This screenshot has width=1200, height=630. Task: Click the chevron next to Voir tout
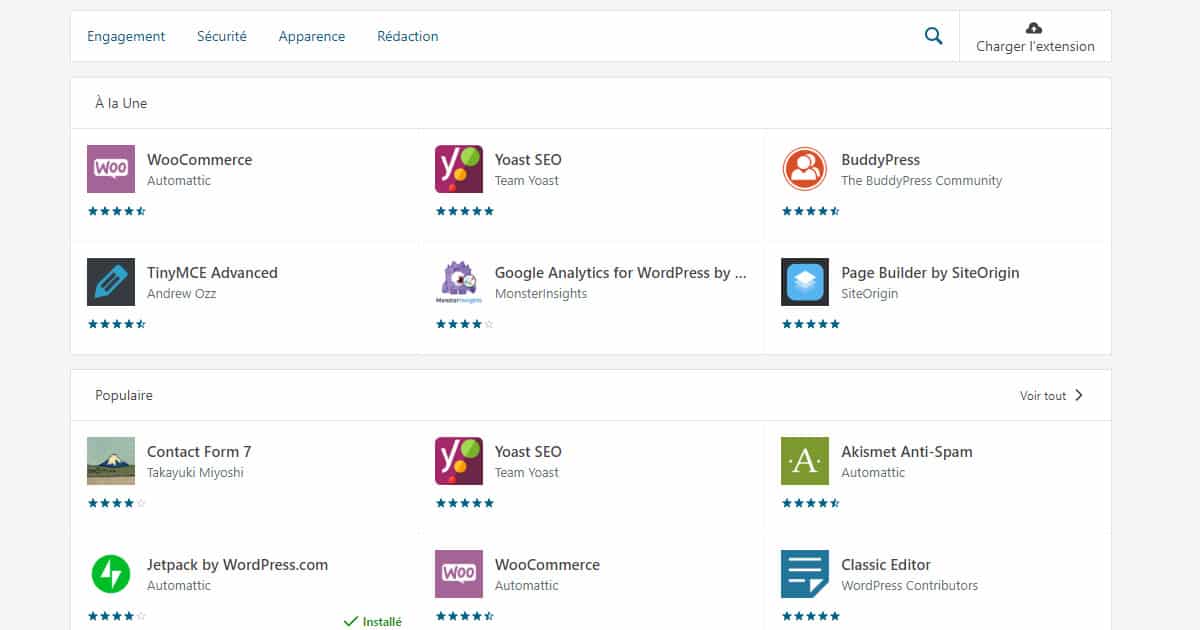[x=1079, y=395]
